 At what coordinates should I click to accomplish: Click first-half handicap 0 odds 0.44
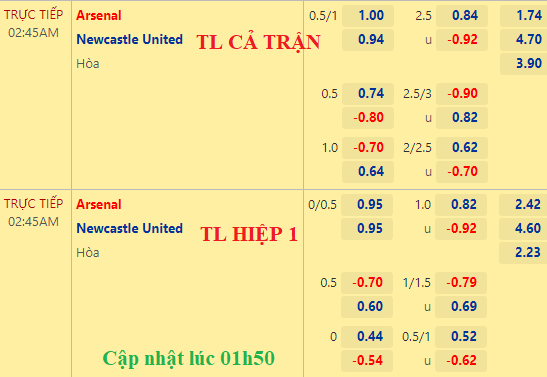coord(367,337)
